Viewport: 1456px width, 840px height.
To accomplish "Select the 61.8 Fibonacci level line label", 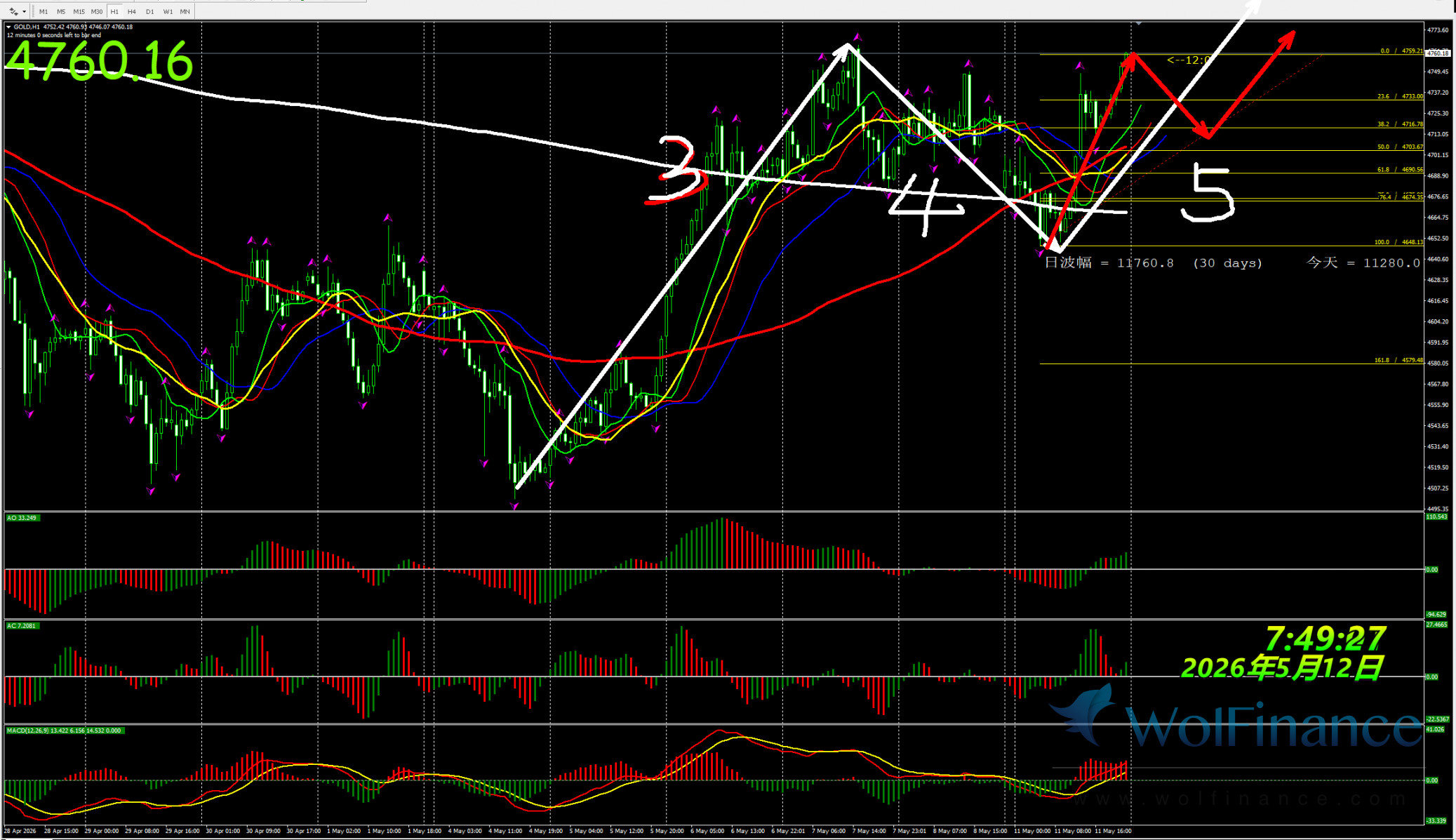I will pos(1400,170).
